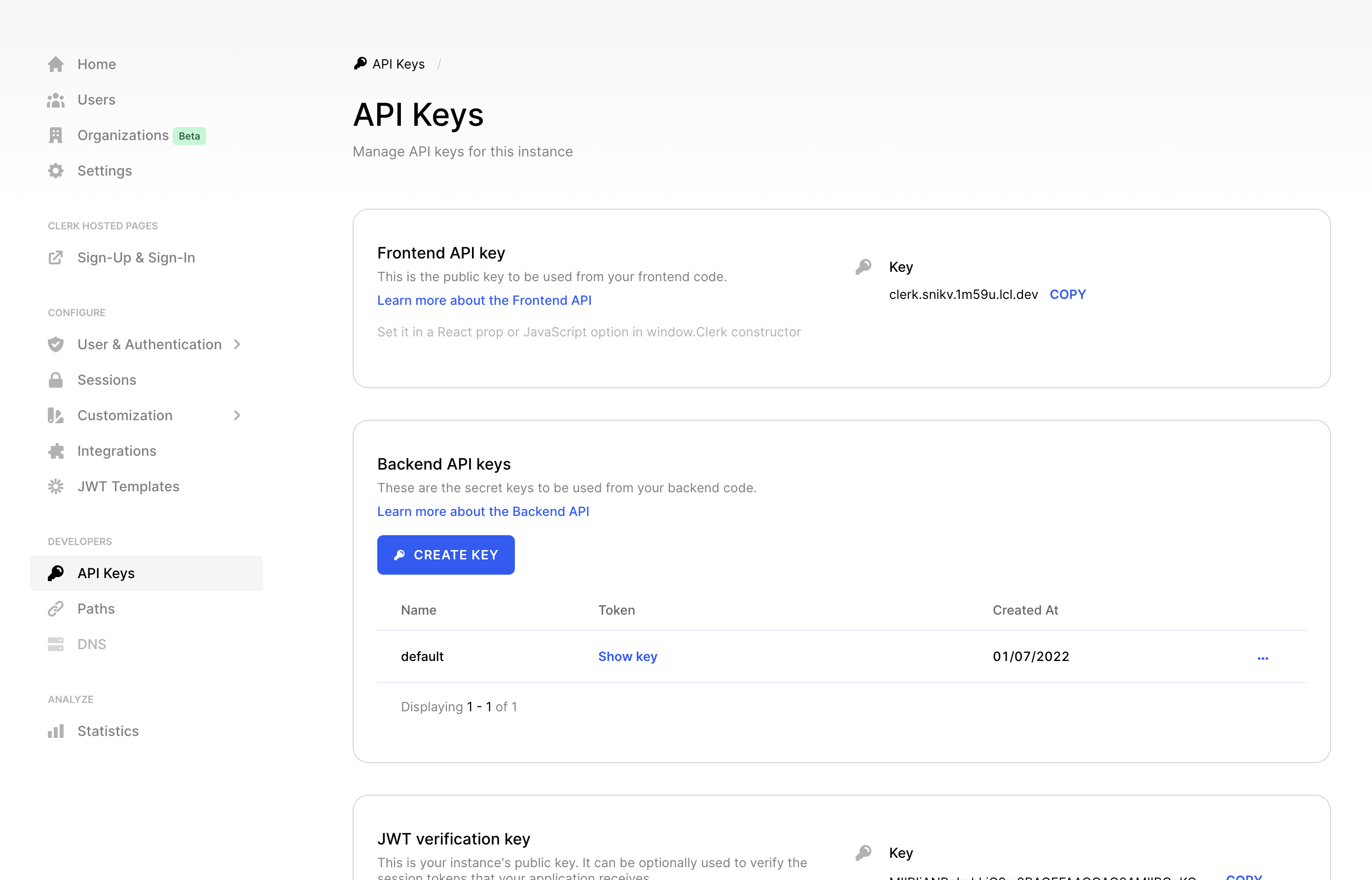Click the API Keys breadcrumb link
The width and height of the screenshot is (1372, 880).
click(x=398, y=64)
